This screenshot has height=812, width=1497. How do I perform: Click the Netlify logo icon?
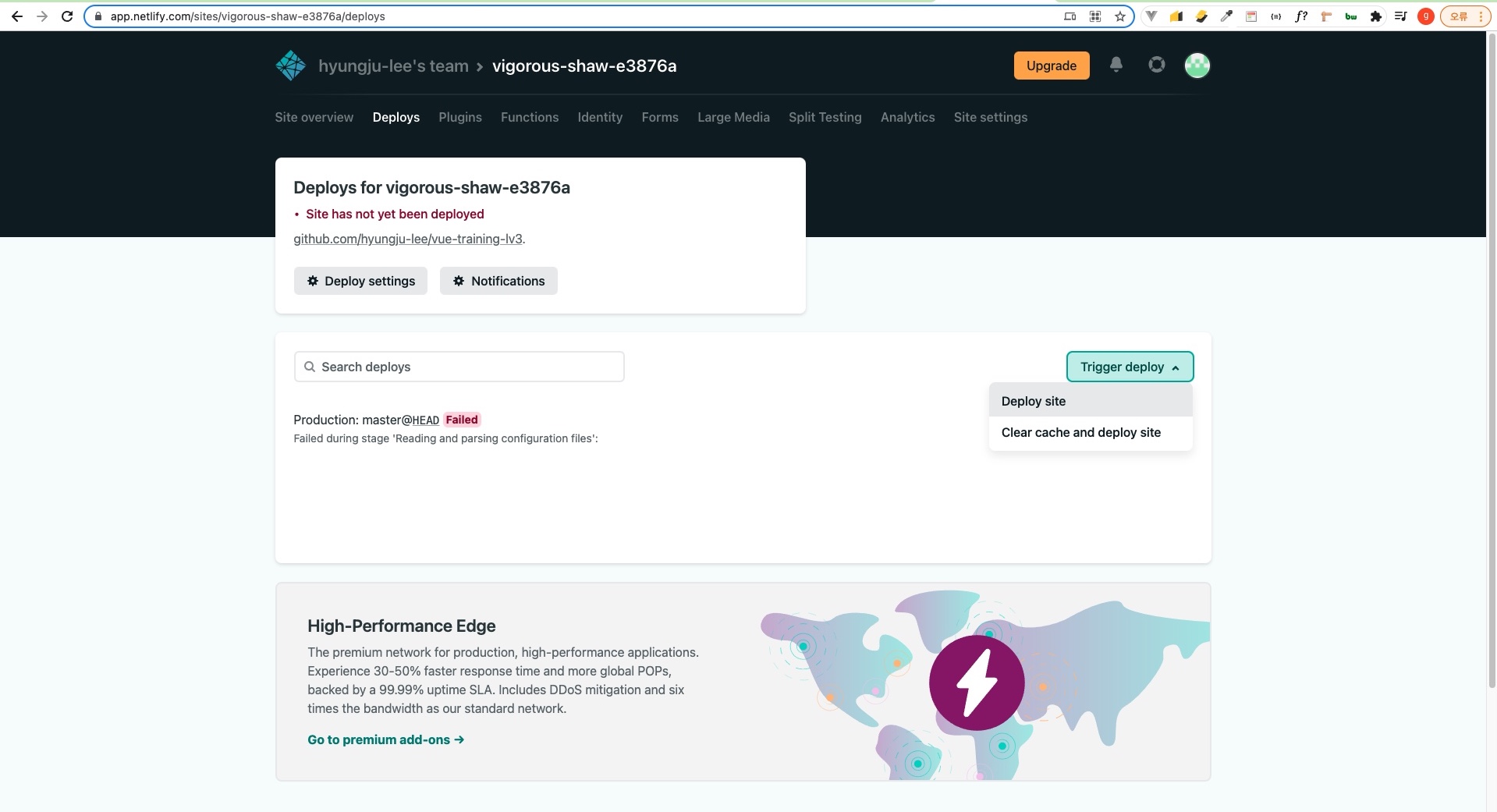291,66
